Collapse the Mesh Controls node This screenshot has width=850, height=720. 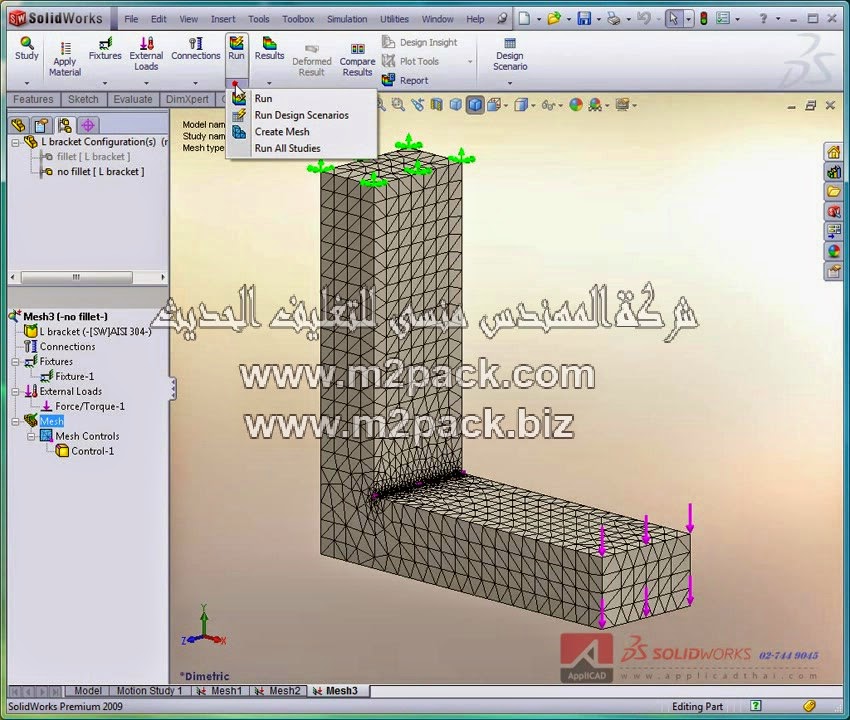(x=31, y=436)
